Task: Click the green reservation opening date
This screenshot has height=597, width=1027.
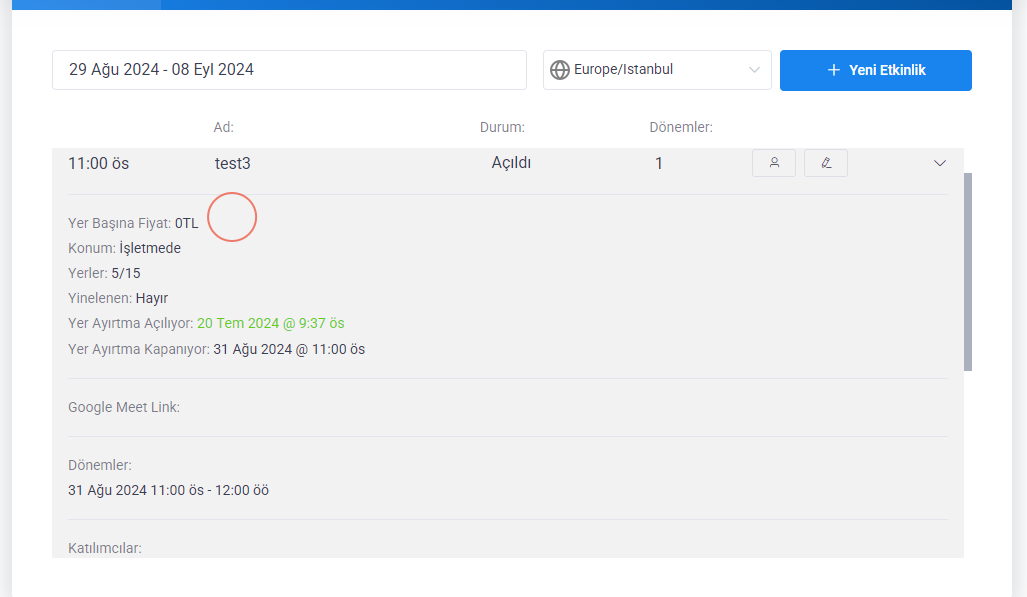Action: click(270, 323)
